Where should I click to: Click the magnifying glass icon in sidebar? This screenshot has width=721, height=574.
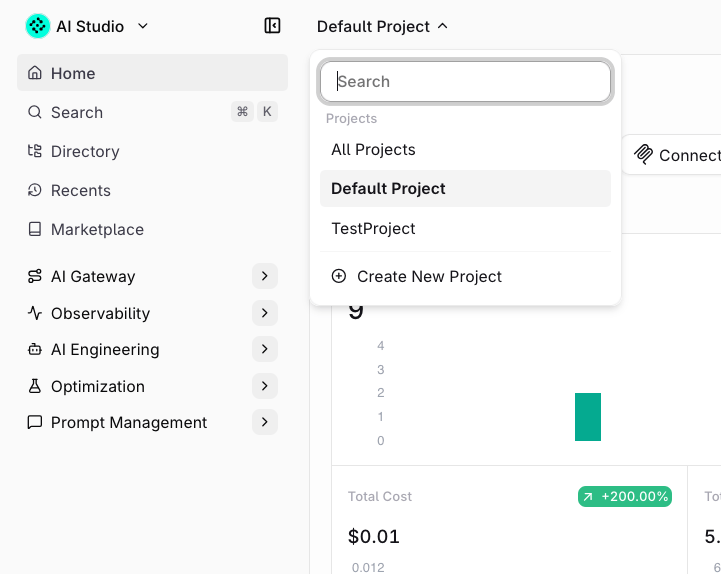pyautogui.click(x=34, y=112)
